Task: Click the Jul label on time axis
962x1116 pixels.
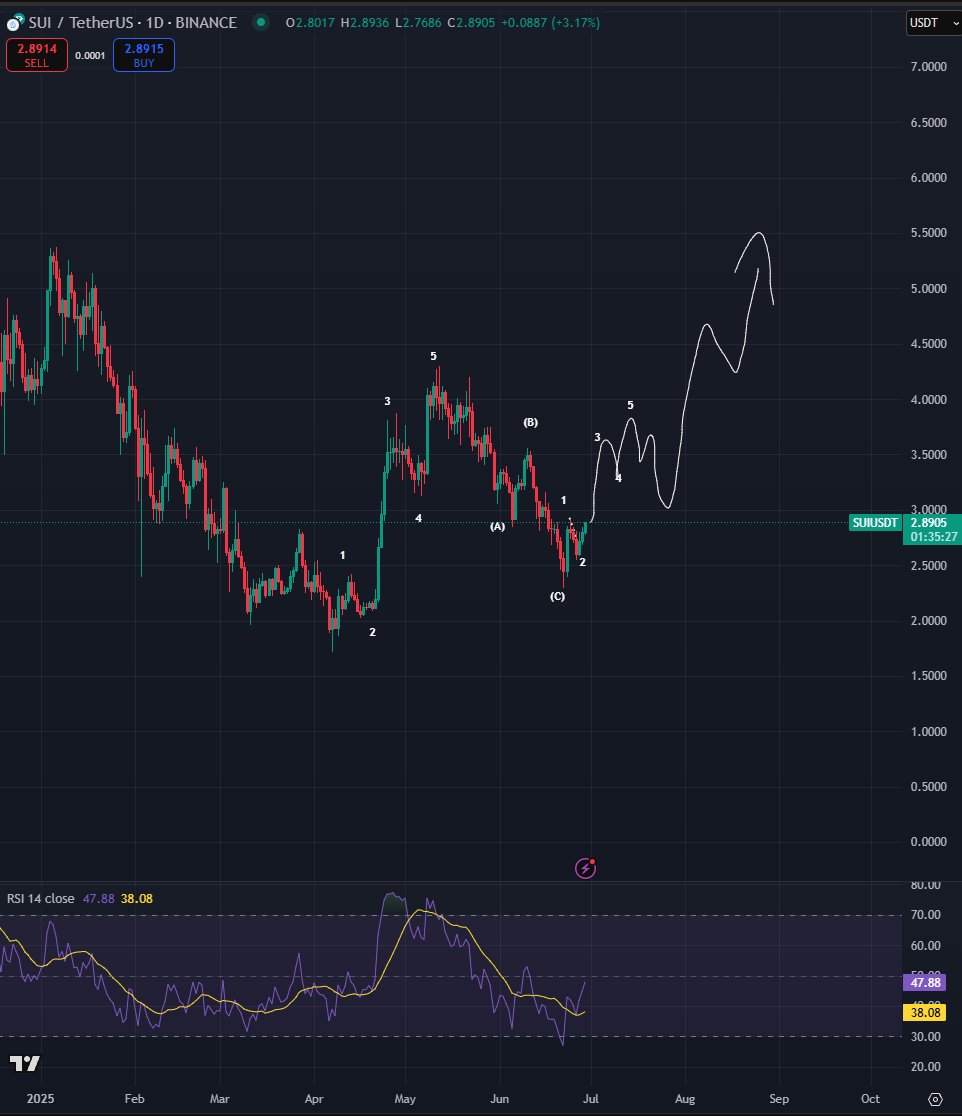Action: click(592, 1098)
